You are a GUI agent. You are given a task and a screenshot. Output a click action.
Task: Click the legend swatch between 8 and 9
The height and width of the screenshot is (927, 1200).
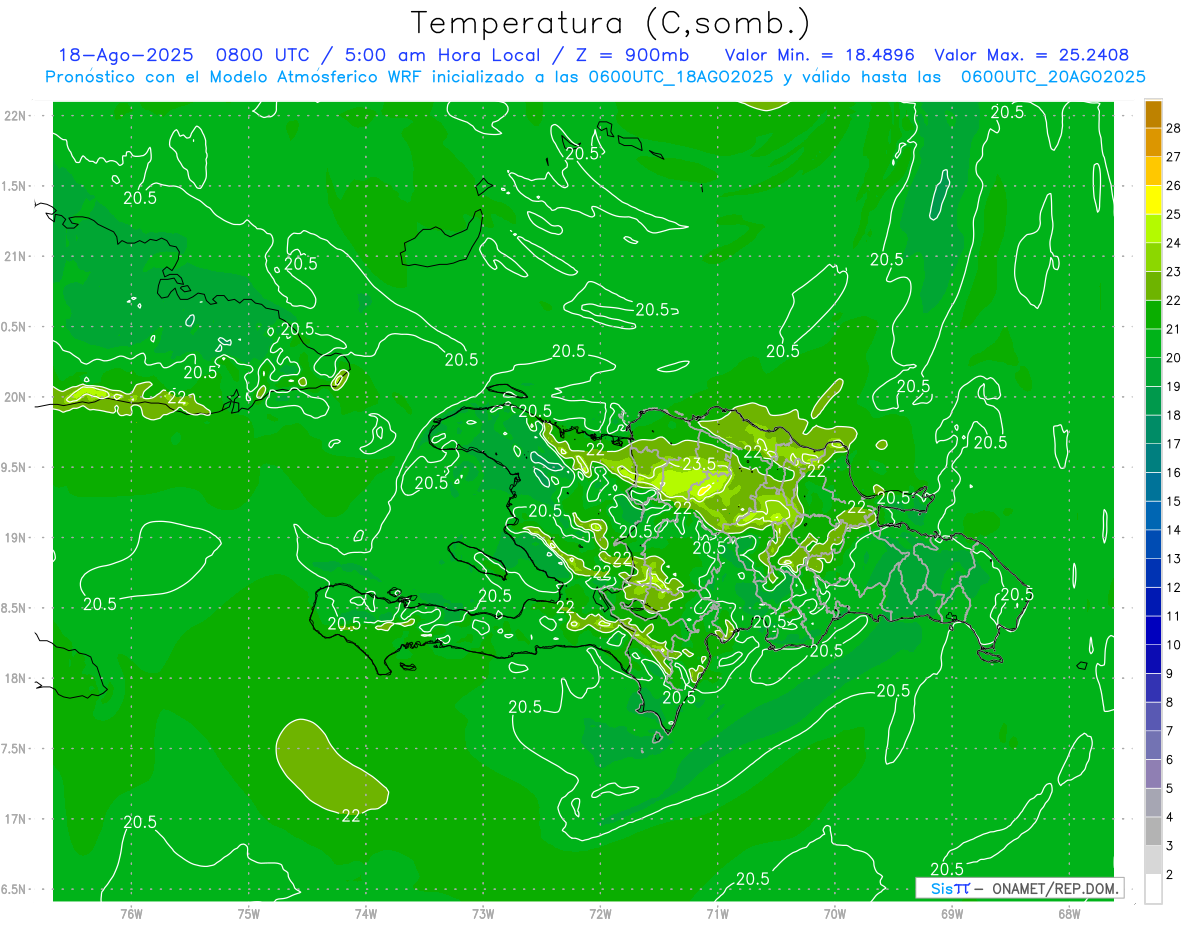[1153, 688]
